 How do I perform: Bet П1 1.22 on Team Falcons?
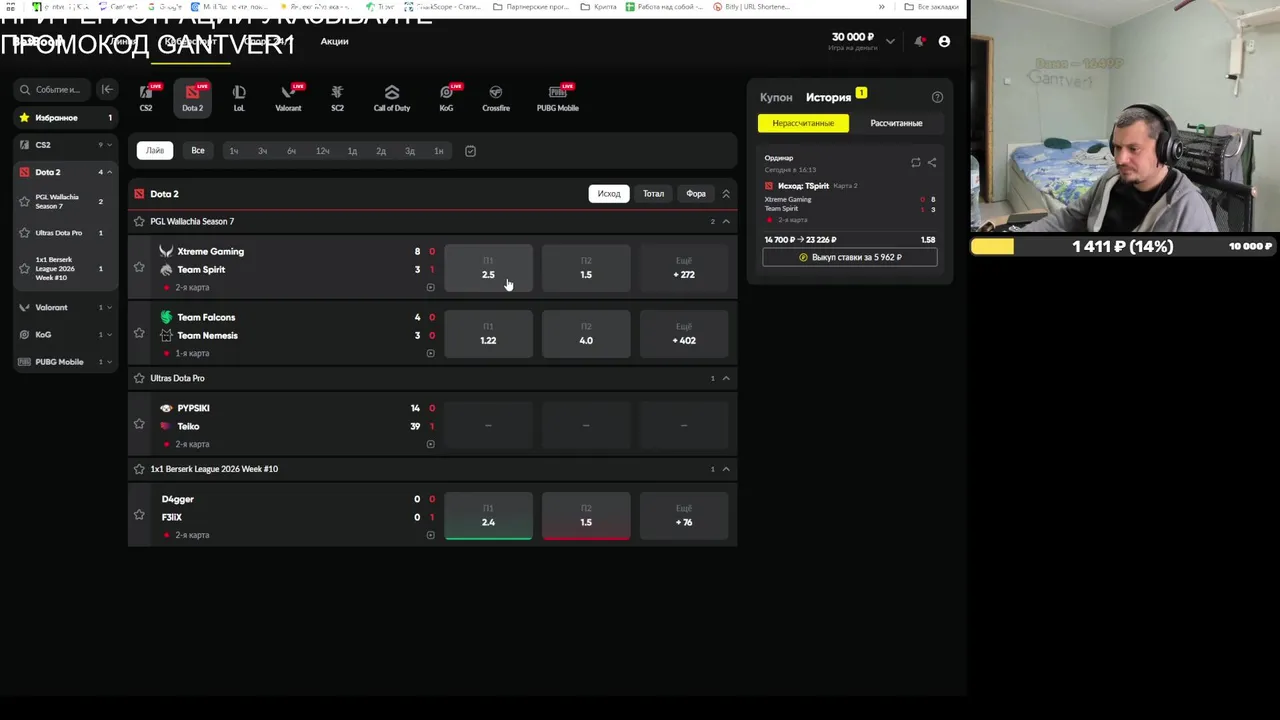(x=488, y=334)
